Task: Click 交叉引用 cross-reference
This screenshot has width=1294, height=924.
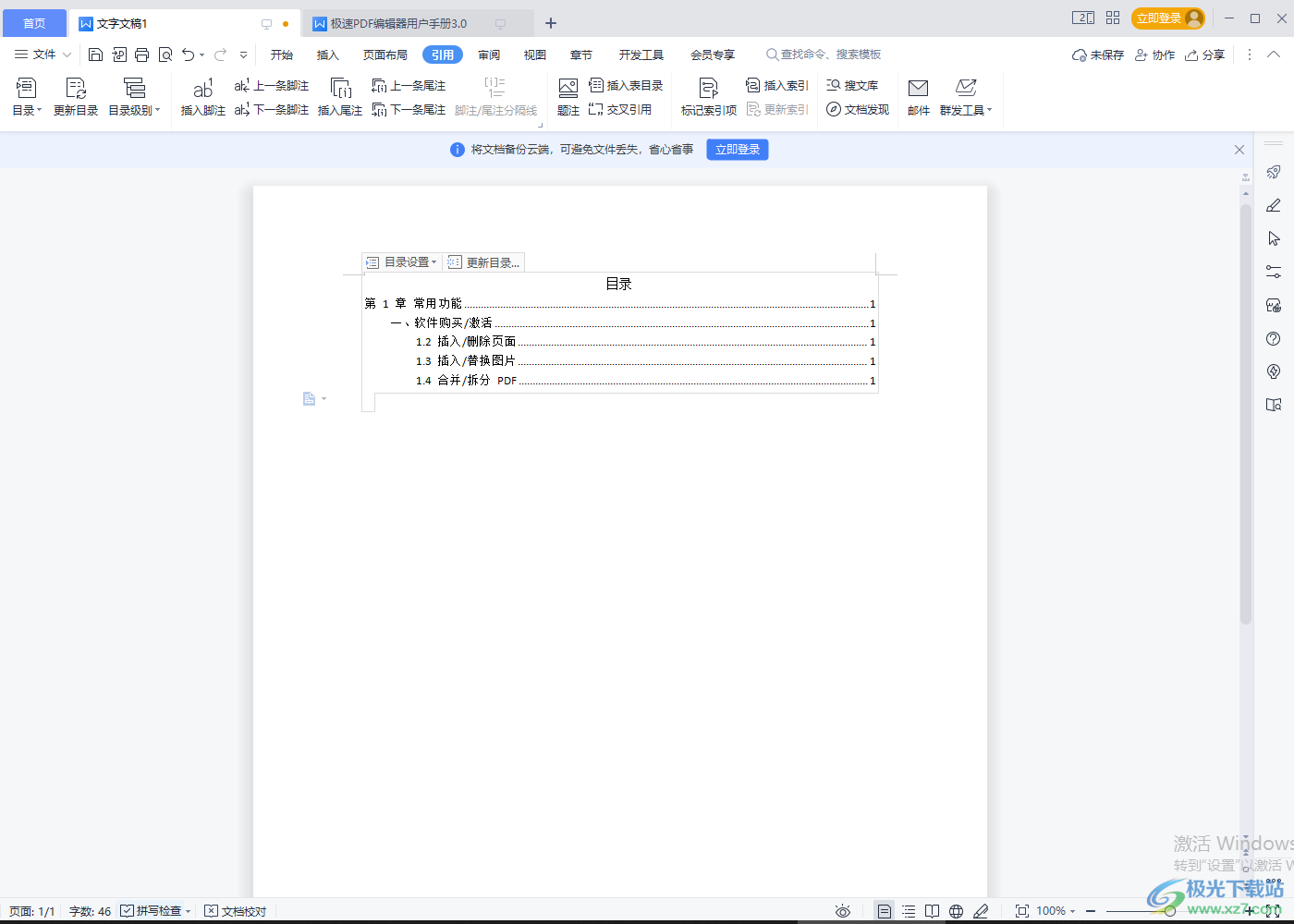Action: pos(620,110)
